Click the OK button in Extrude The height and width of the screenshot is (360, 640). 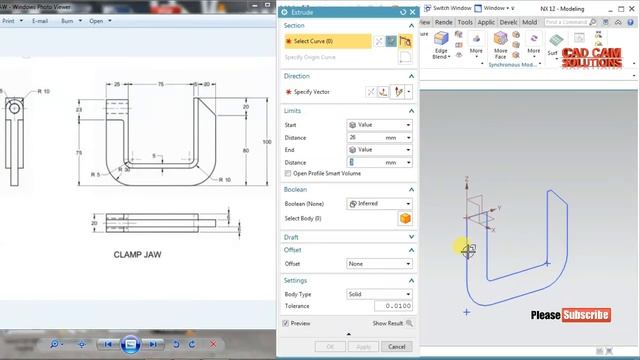(x=330, y=347)
